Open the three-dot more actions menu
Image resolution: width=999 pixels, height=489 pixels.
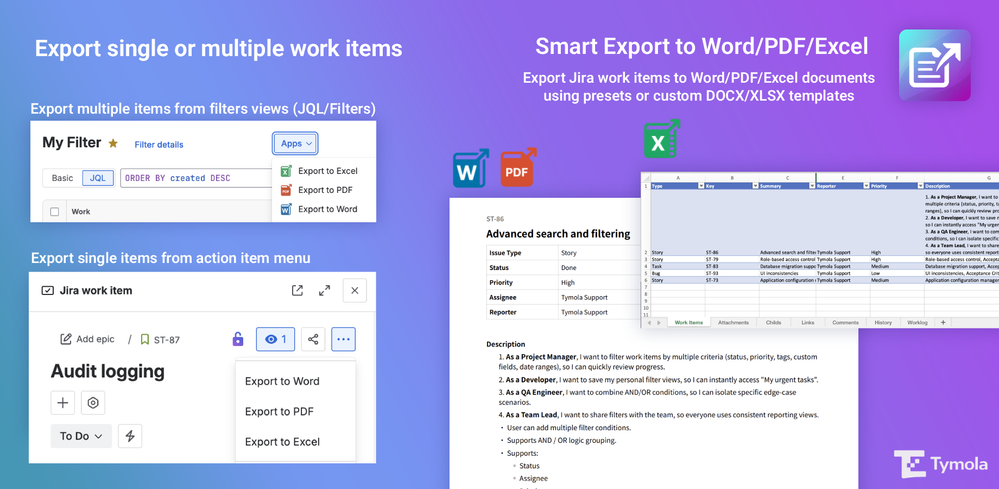(343, 339)
